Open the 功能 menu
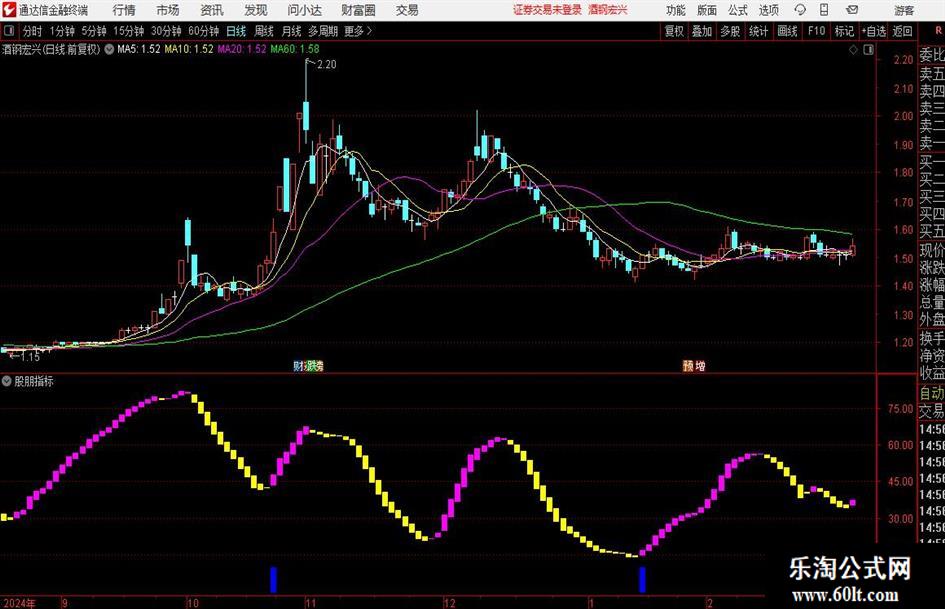This screenshot has width=945, height=609. 676,10
